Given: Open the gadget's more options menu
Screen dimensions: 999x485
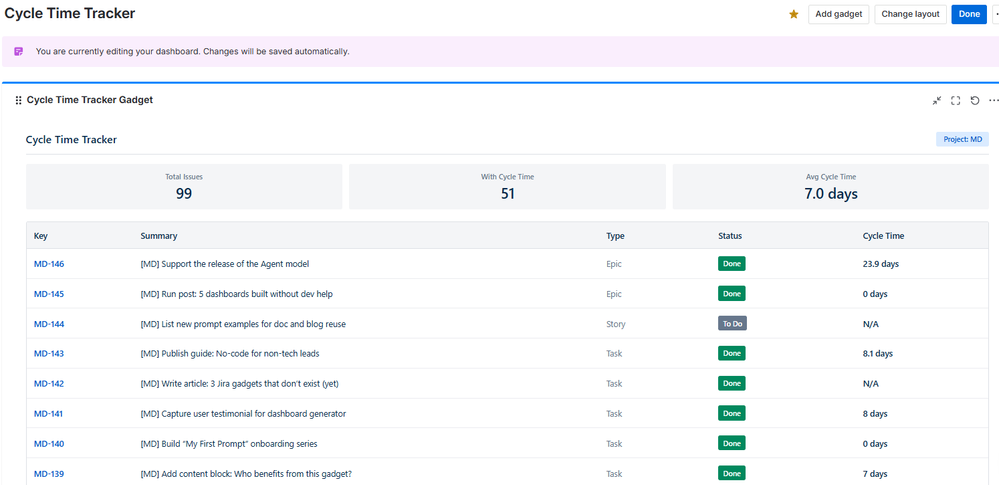Looking at the screenshot, I should (x=993, y=101).
